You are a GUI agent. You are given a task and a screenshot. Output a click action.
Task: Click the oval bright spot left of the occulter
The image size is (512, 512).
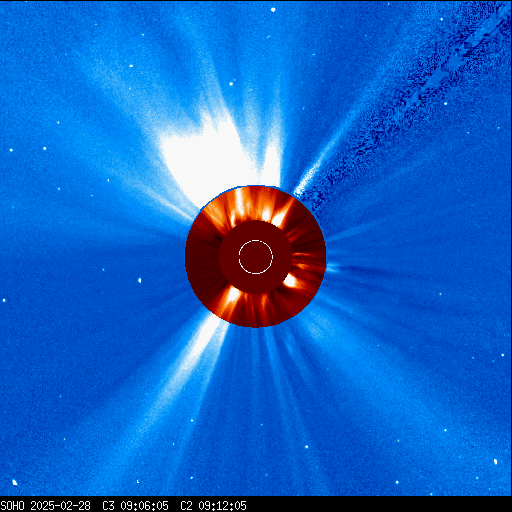(x=140, y=280)
